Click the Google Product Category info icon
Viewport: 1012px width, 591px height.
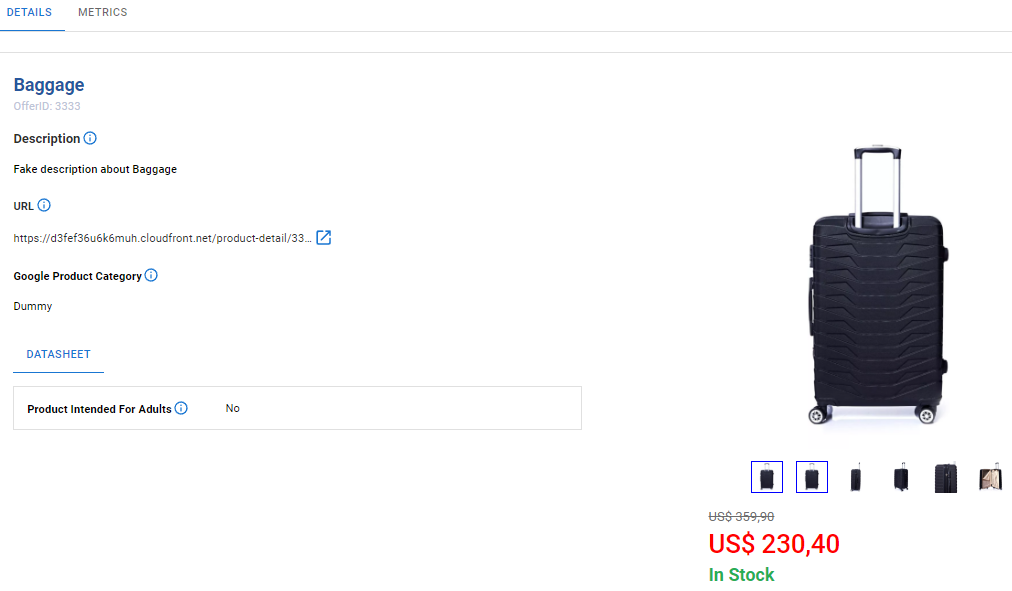151,275
